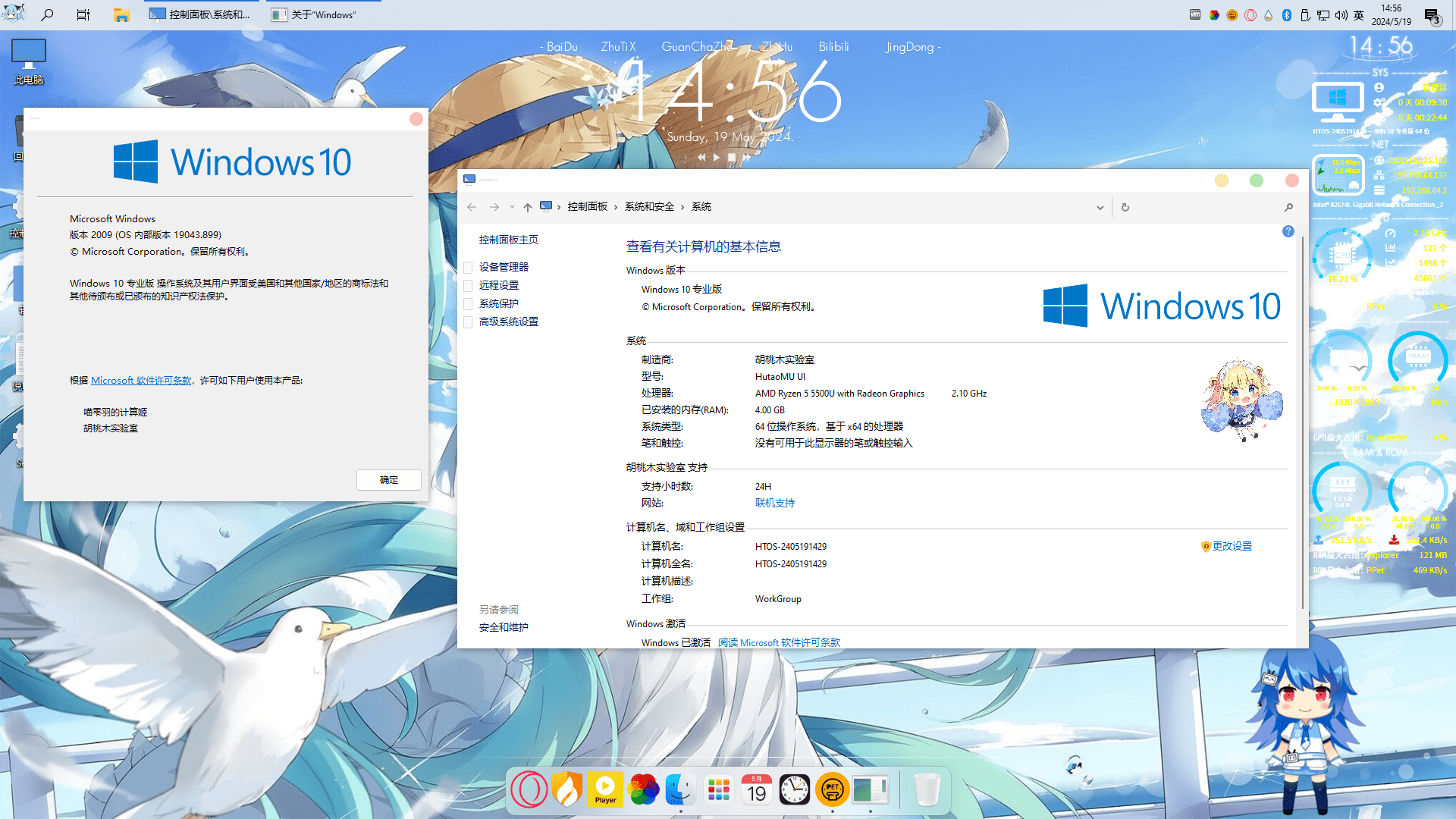1456x819 pixels.
Task: Close the About Windows dialog with pink dot
Action: point(416,119)
